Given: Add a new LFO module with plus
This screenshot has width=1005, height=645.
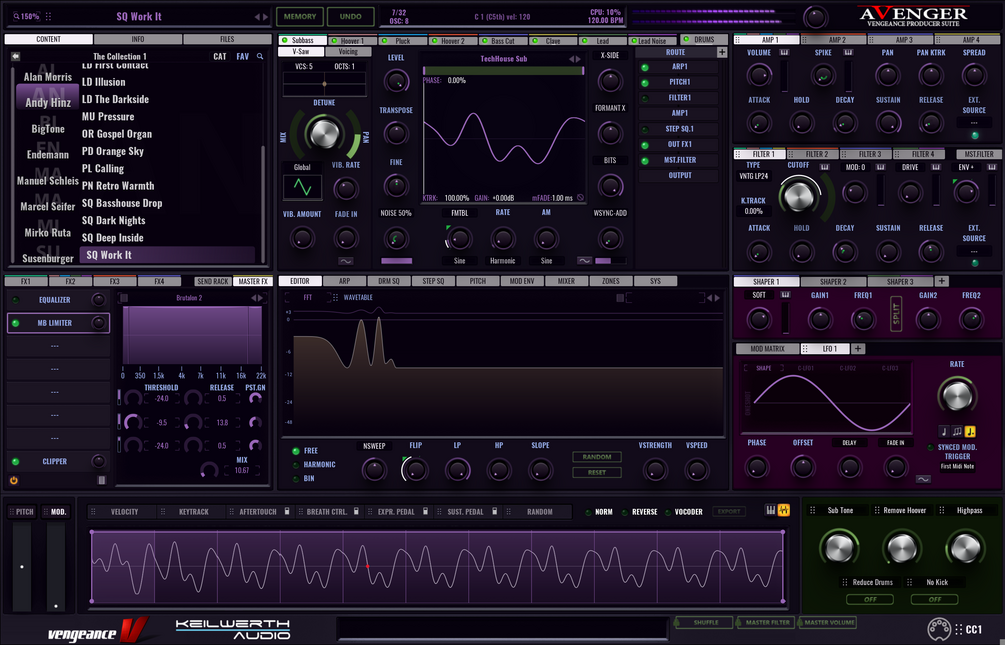Looking at the screenshot, I should 858,349.
